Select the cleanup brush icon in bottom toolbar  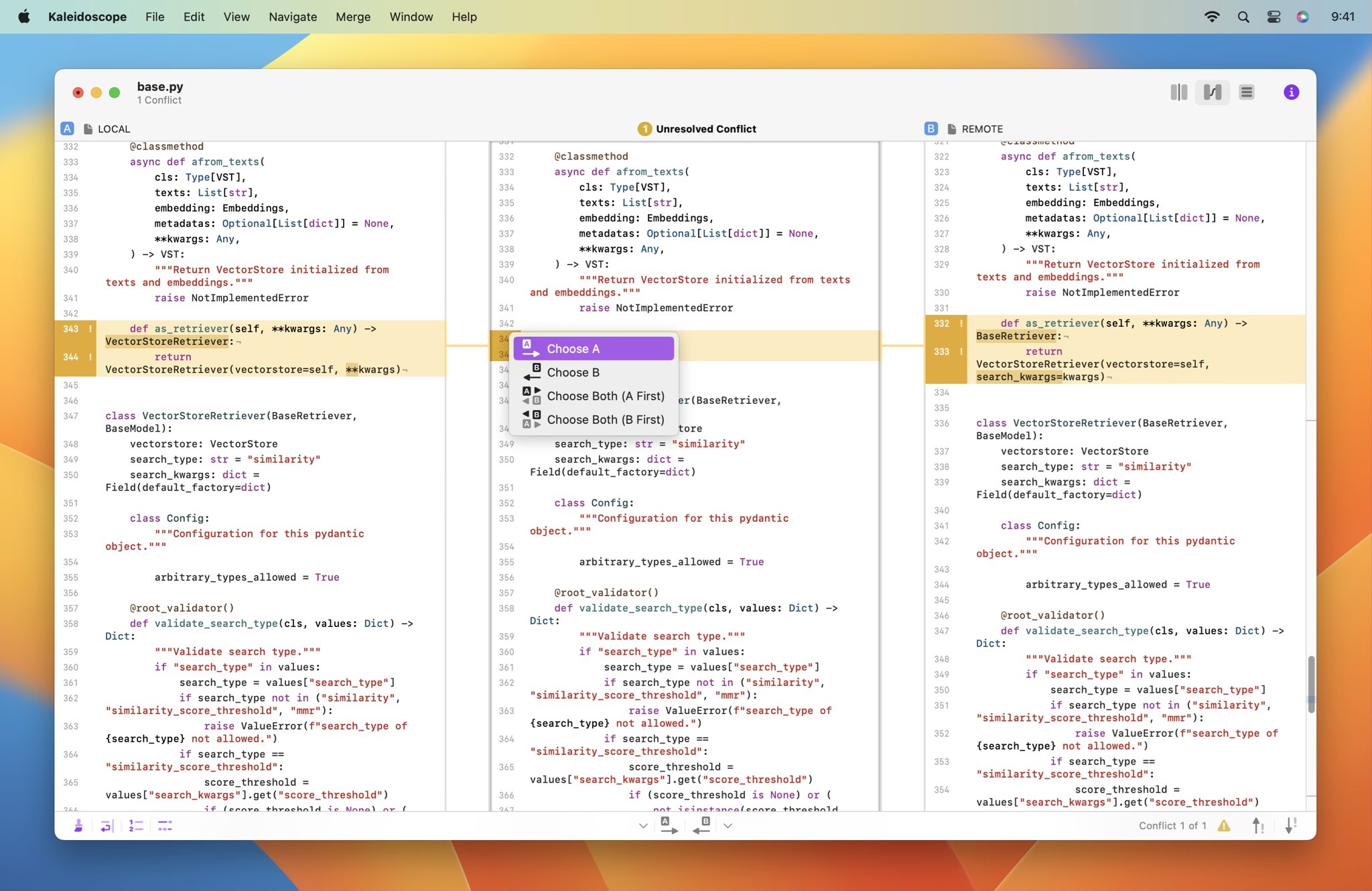click(x=78, y=825)
